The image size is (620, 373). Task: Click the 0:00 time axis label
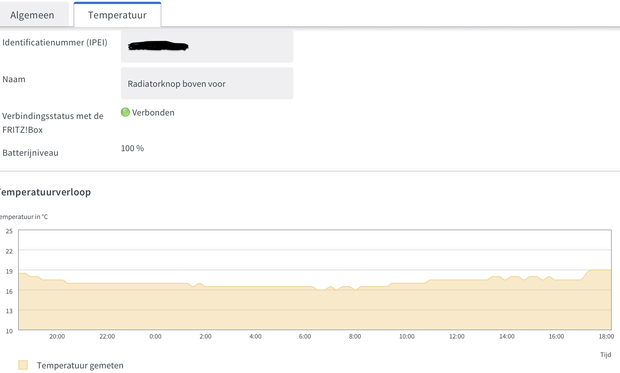(x=155, y=337)
